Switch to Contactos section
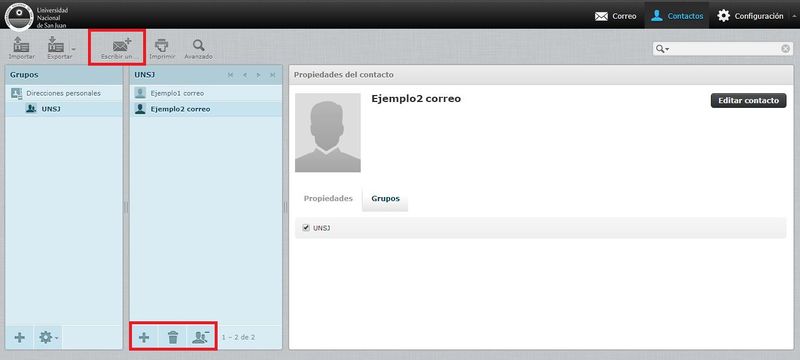The height and width of the screenshot is (360, 800). pyautogui.click(x=677, y=16)
